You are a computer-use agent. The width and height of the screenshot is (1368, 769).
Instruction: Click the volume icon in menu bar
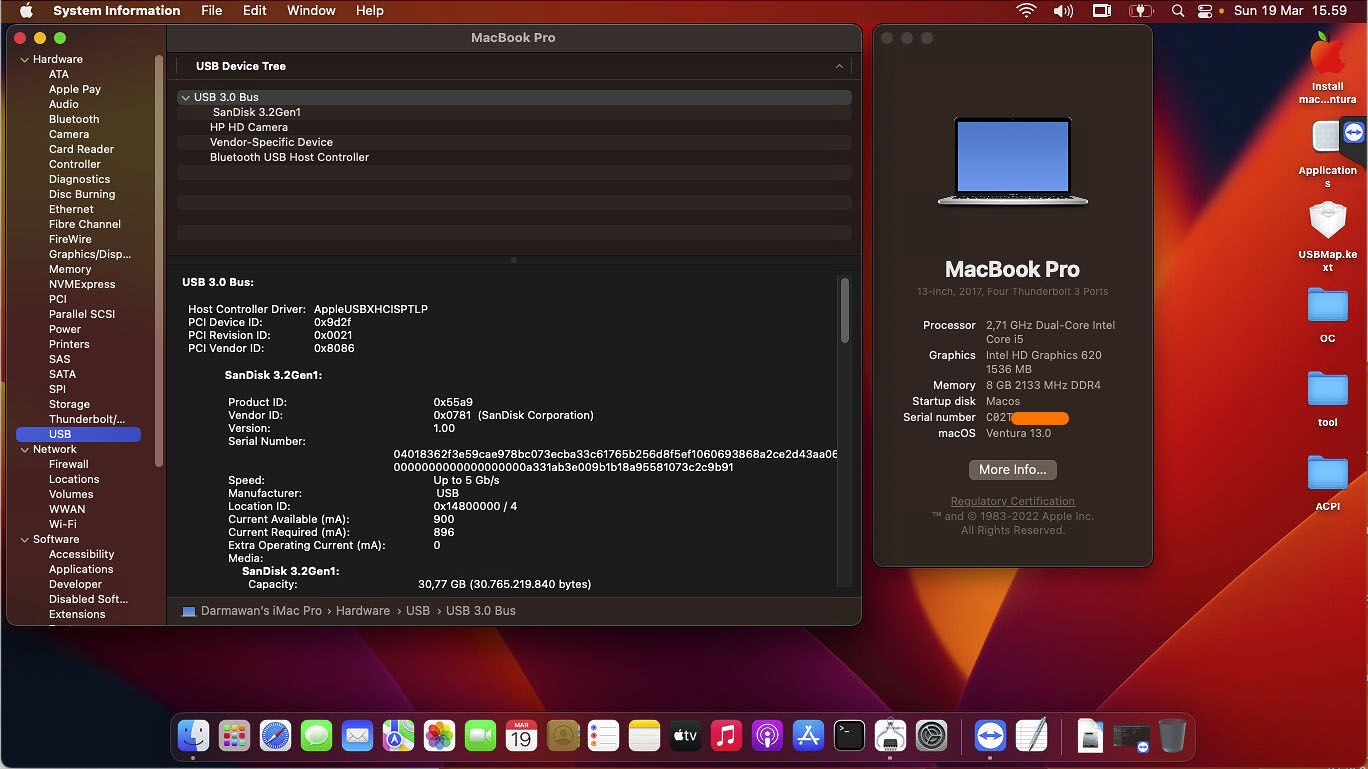click(1062, 11)
